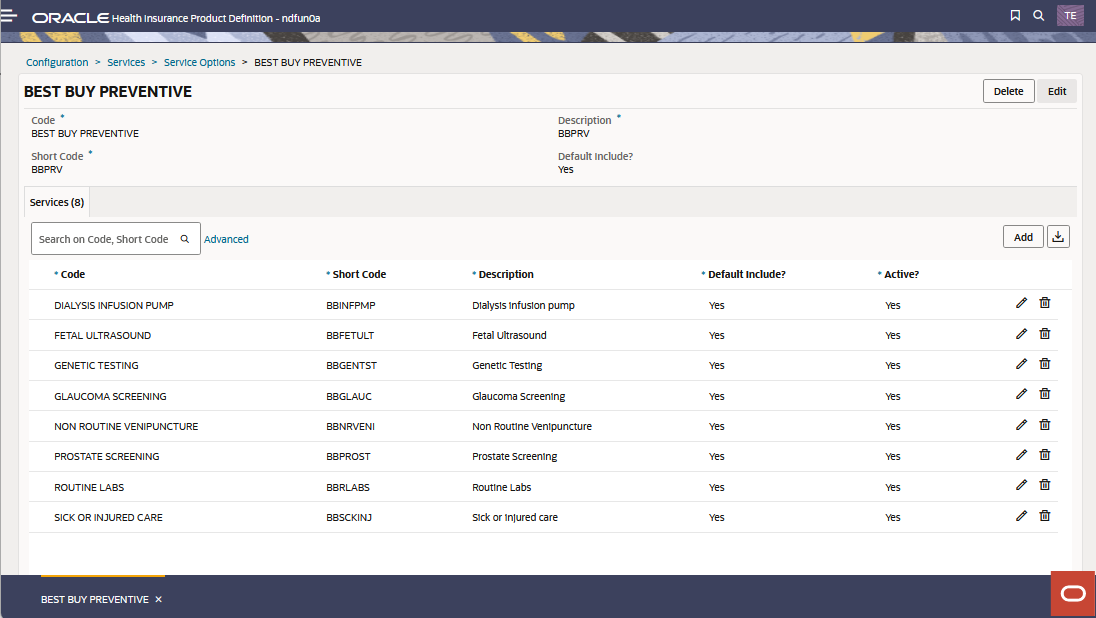Click the magnifier inside the search field

point(184,239)
